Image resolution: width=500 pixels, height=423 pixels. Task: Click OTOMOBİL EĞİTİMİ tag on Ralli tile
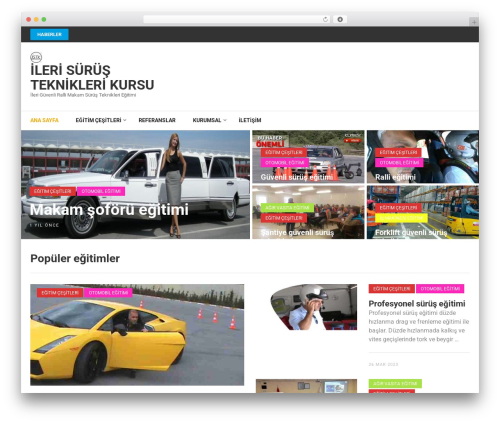click(x=399, y=163)
